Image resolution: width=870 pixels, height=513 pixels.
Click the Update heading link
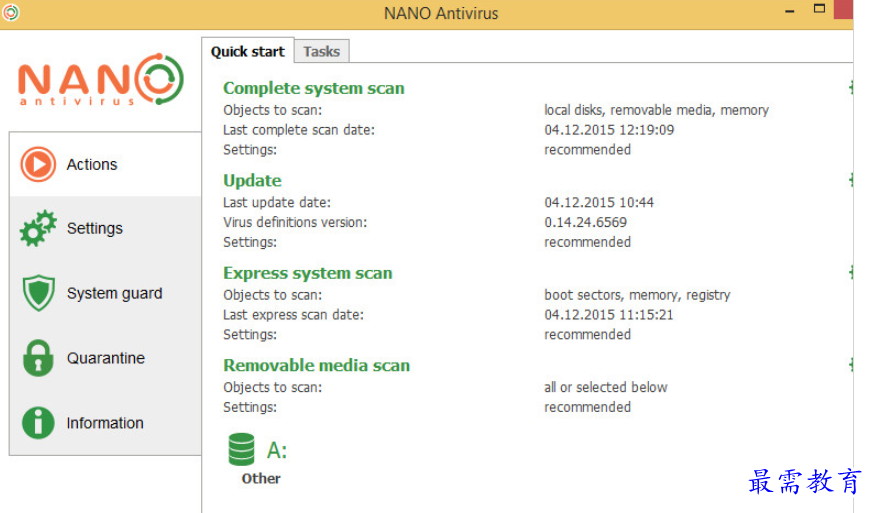tap(252, 181)
